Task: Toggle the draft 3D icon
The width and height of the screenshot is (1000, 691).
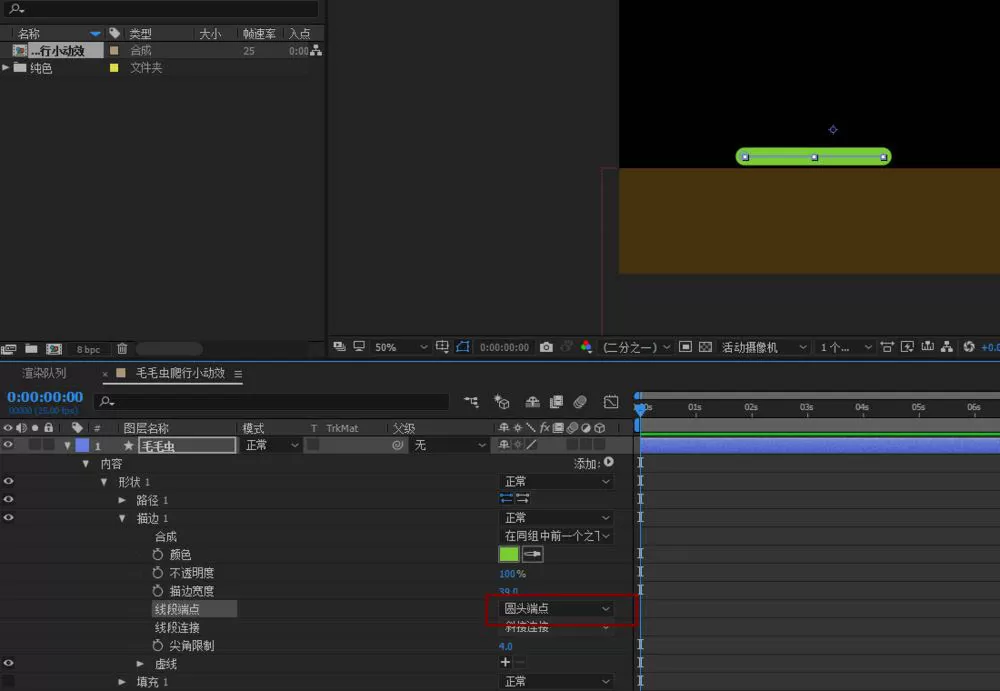Action: pos(502,401)
